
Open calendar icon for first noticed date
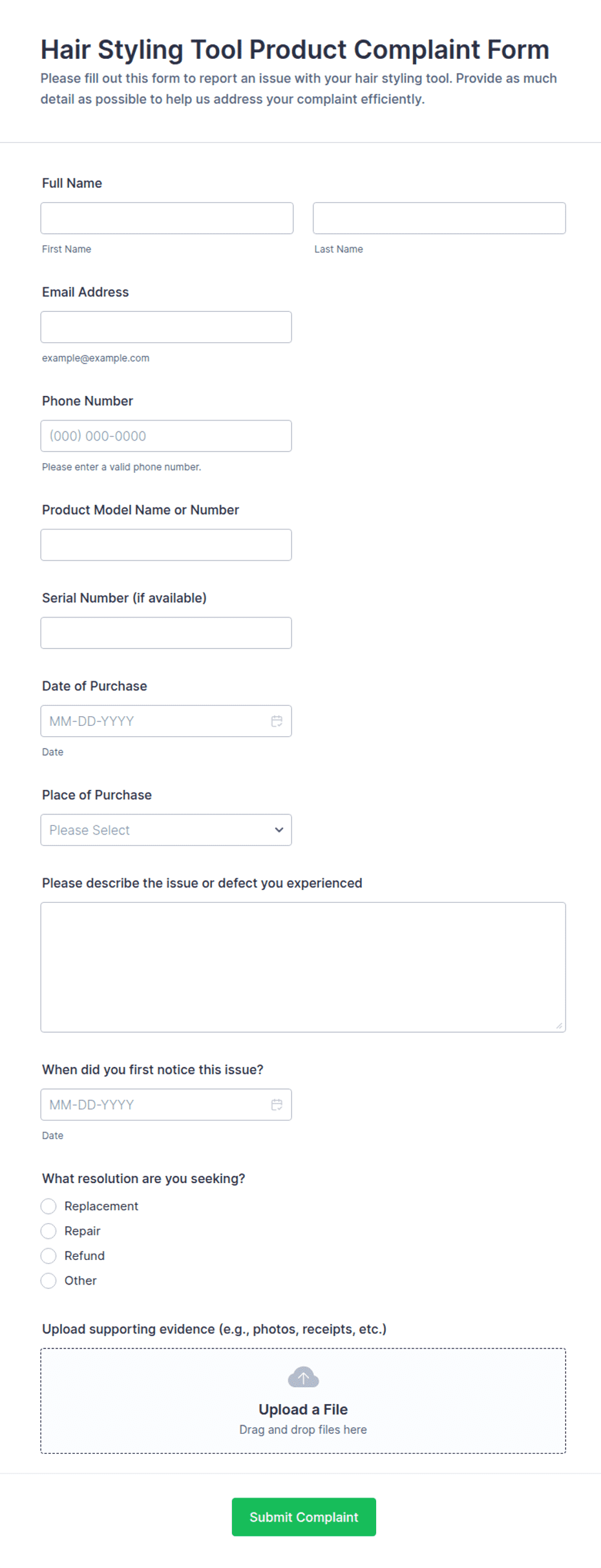click(x=277, y=1105)
